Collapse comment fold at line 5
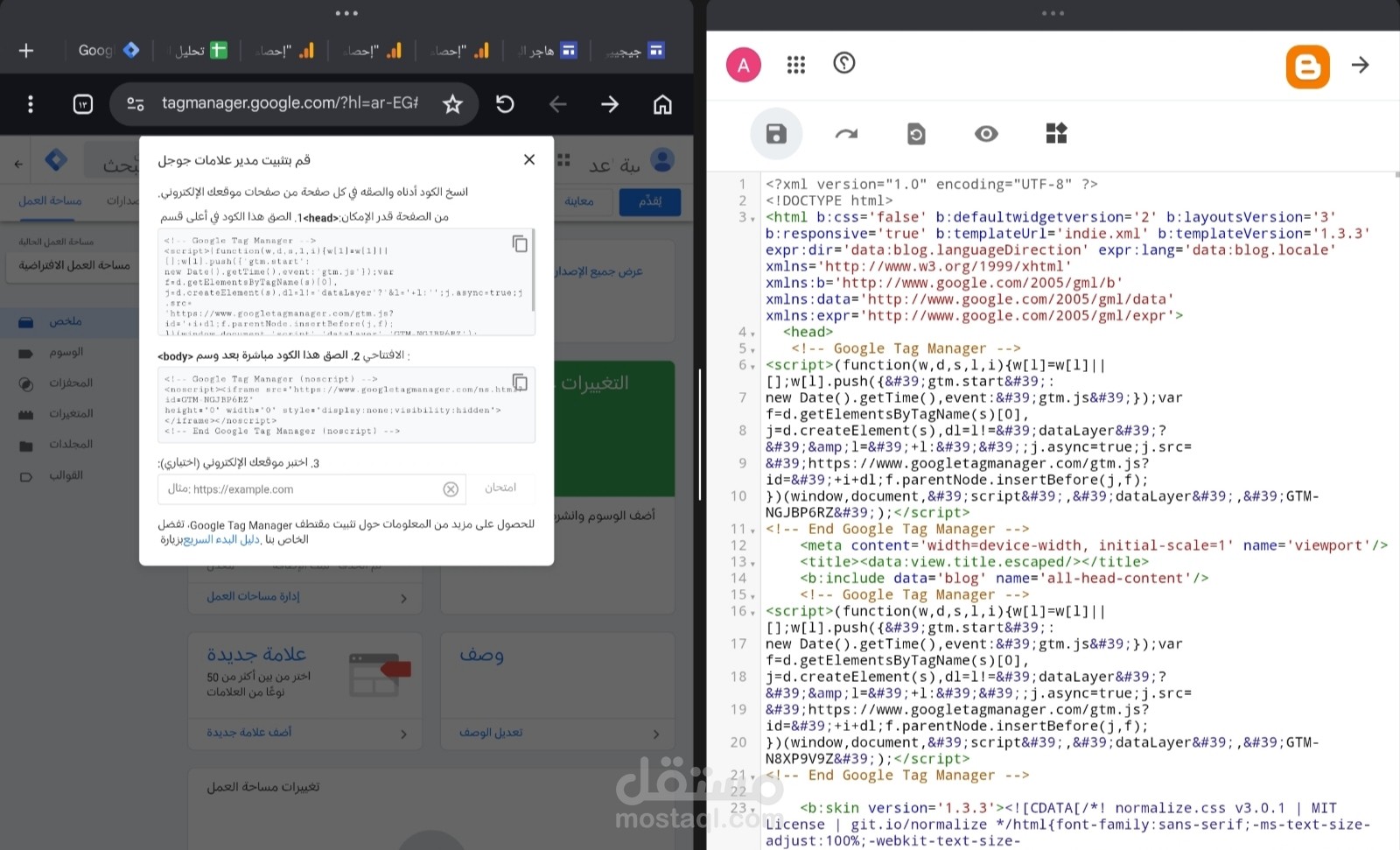 pyautogui.click(x=753, y=350)
